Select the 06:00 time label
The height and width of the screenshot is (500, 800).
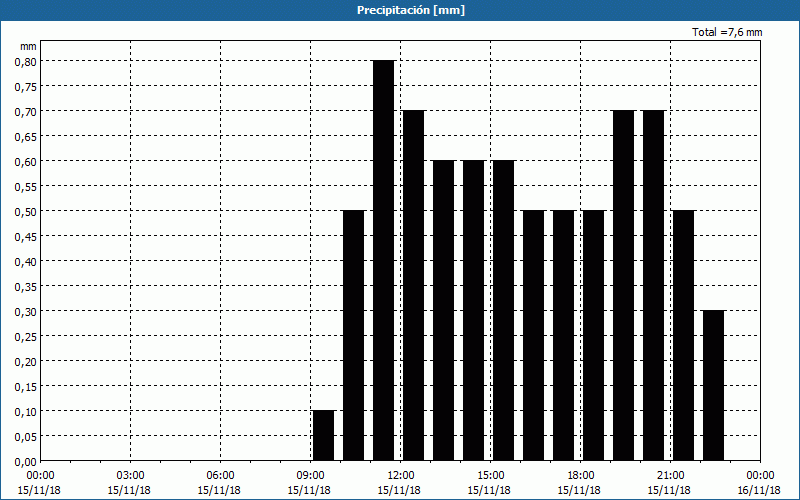coord(220,476)
